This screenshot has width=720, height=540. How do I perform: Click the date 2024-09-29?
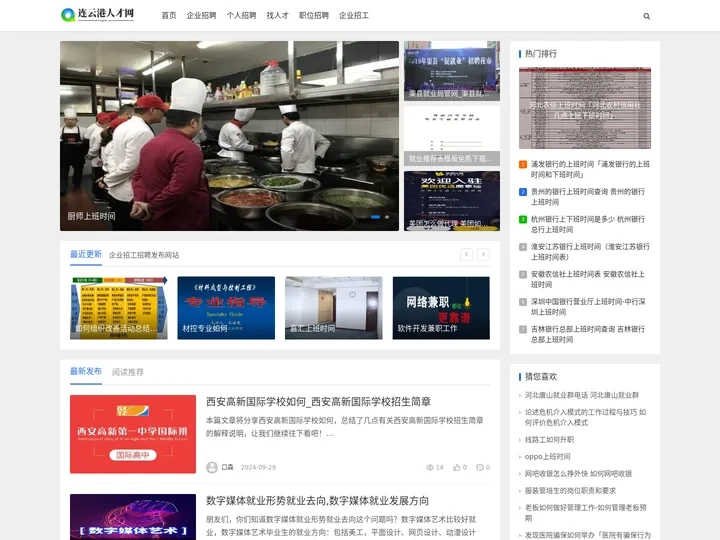[258, 467]
